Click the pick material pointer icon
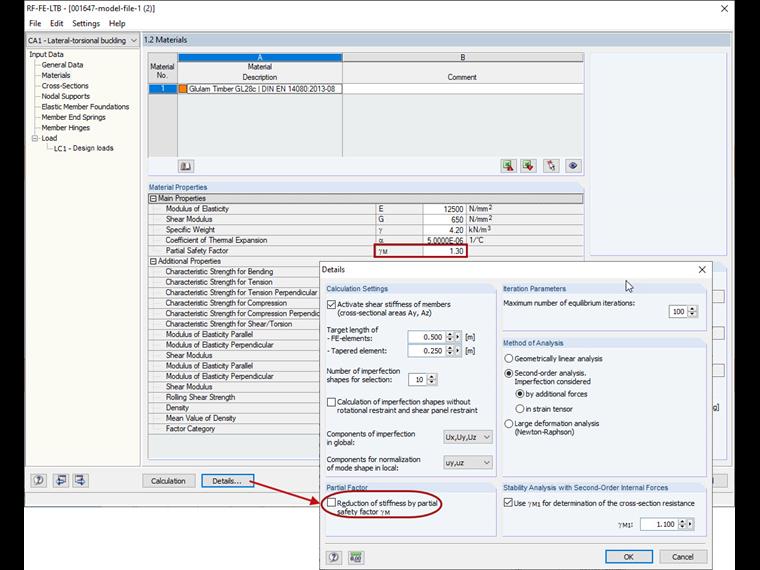The width and height of the screenshot is (760, 570). (x=551, y=166)
